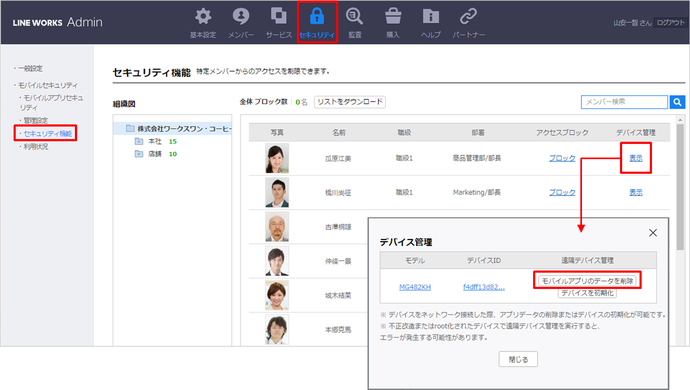Click the ログアウト button

670,22
